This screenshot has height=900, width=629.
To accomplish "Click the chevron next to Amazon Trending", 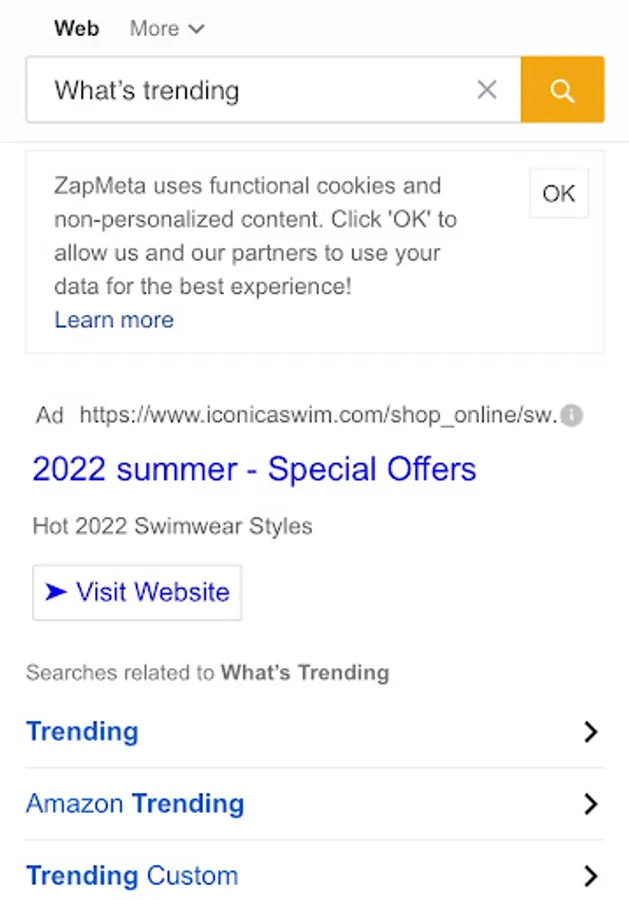I will click(591, 804).
